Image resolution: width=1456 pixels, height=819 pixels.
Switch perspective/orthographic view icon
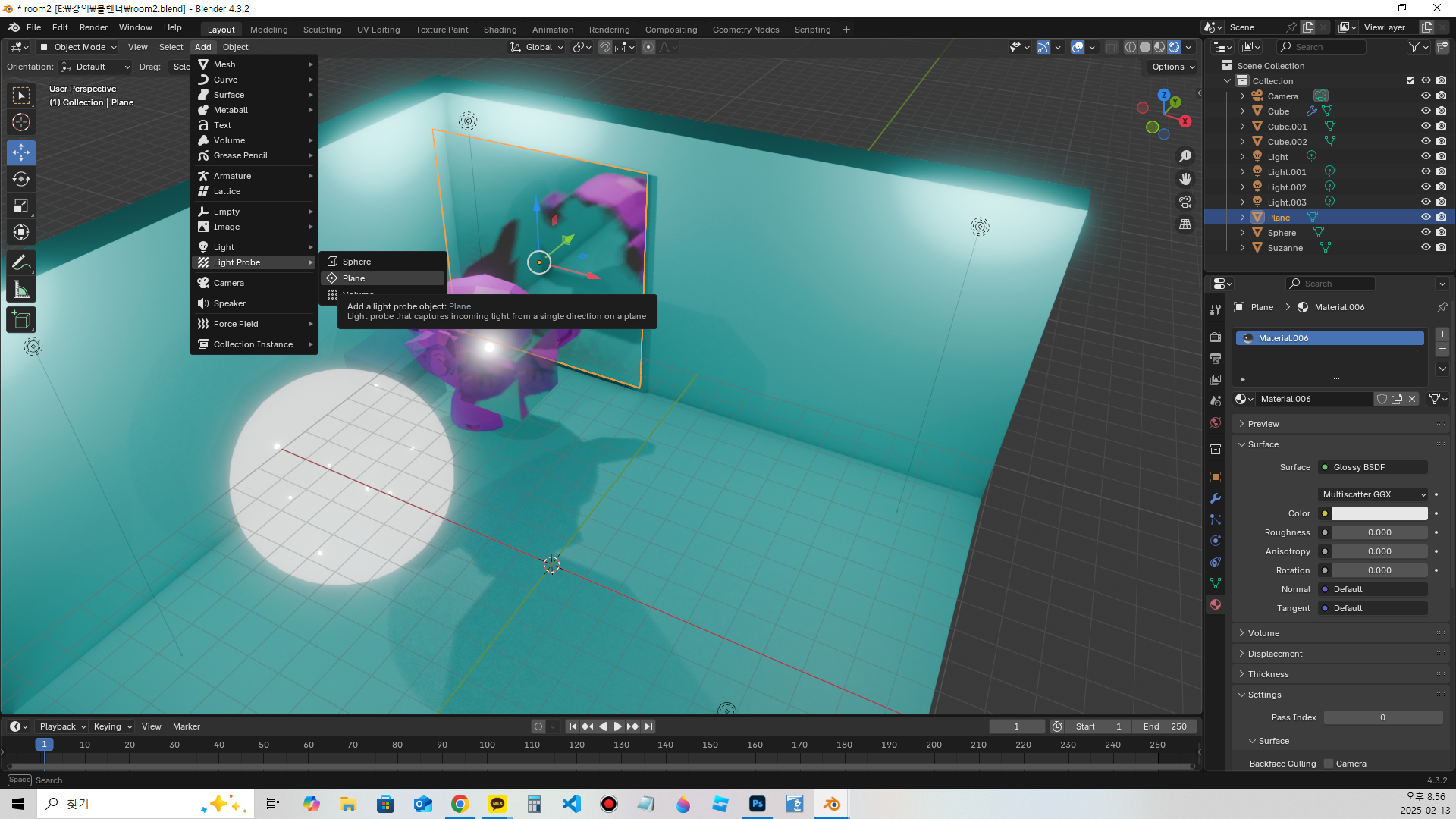click(x=1185, y=224)
